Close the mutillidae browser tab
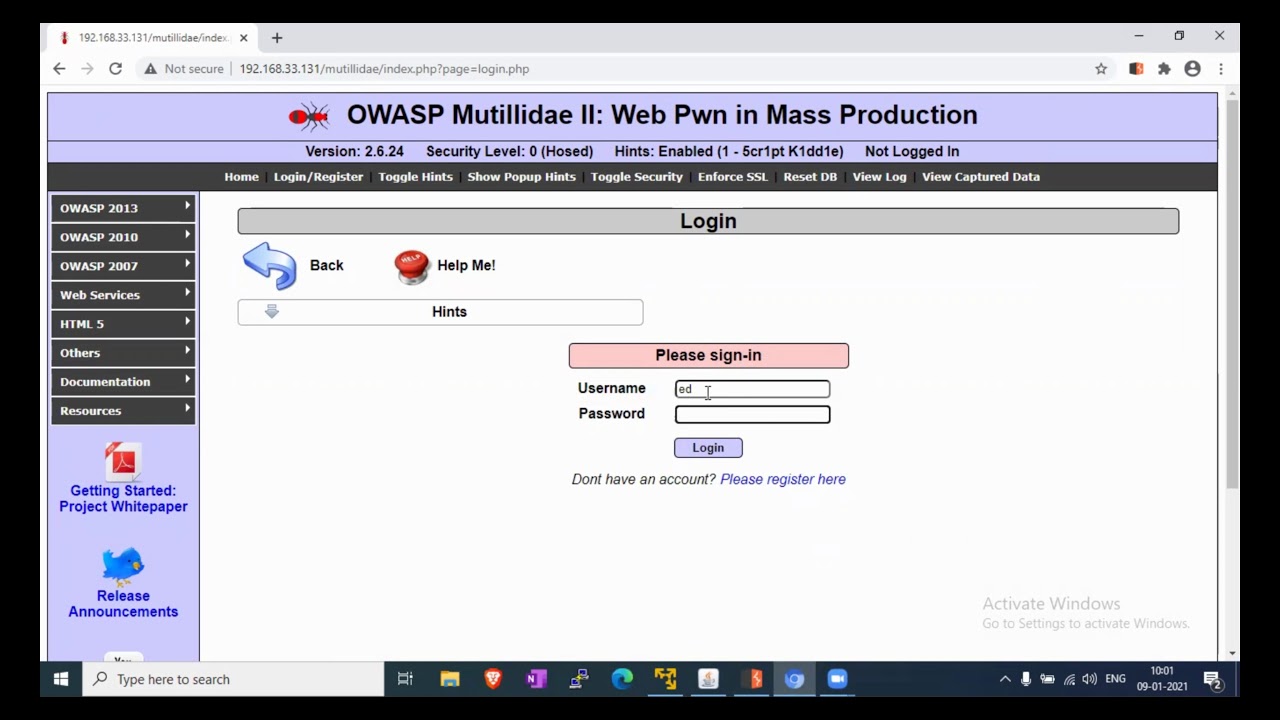1280x720 pixels. (x=243, y=38)
